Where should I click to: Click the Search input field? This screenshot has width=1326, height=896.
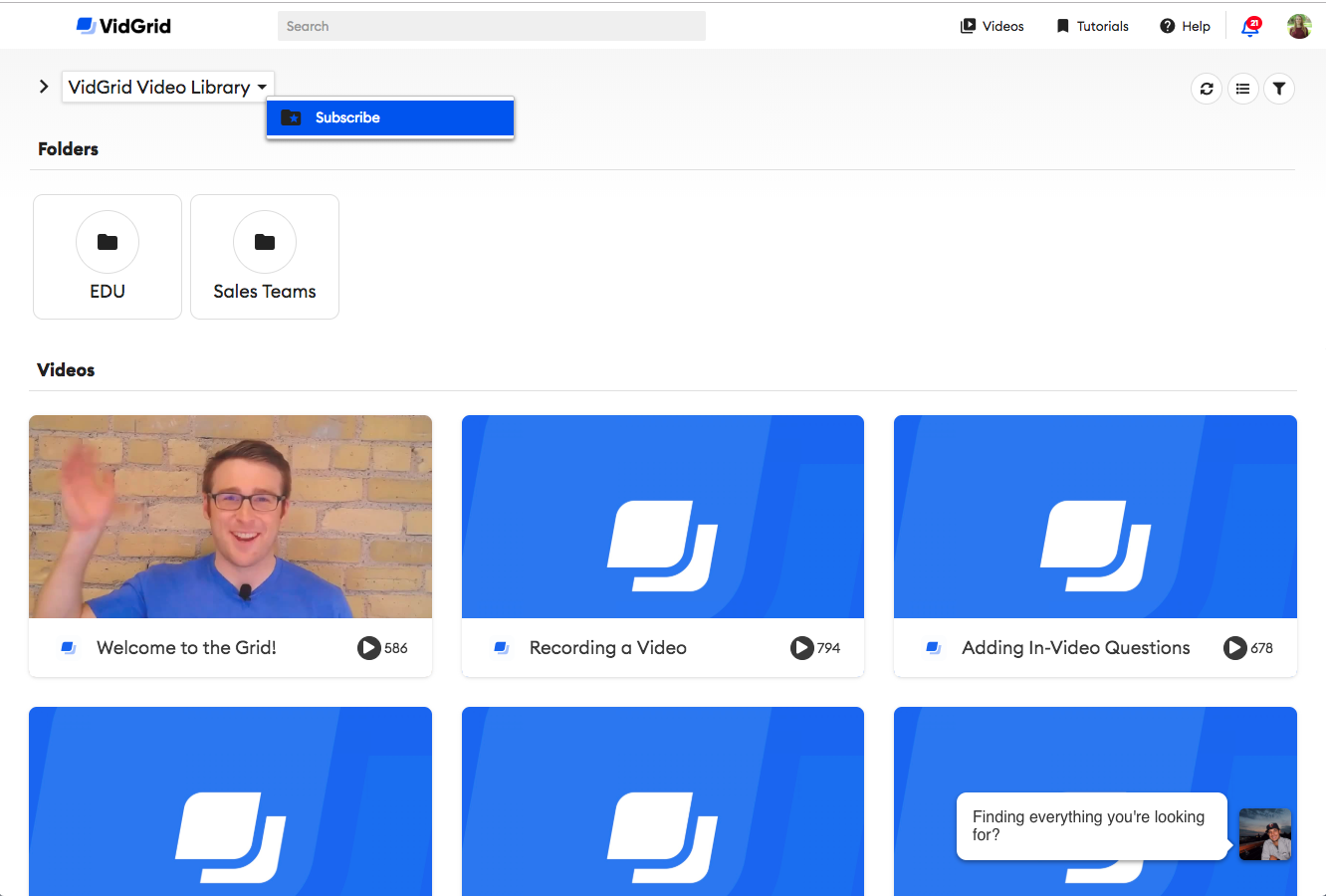(492, 26)
